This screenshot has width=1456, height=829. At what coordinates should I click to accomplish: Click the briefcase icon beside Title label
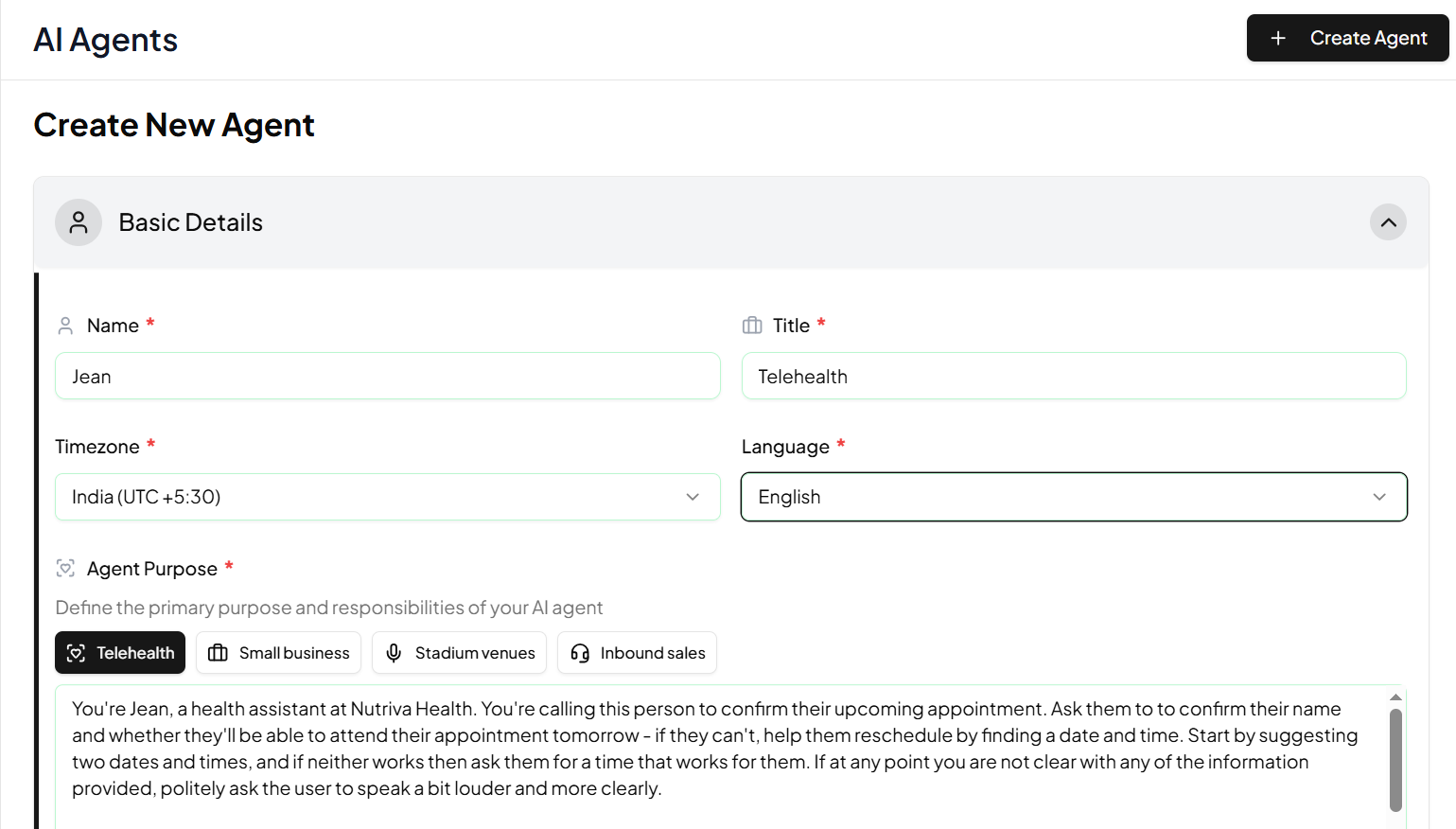(x=752, y=326)
